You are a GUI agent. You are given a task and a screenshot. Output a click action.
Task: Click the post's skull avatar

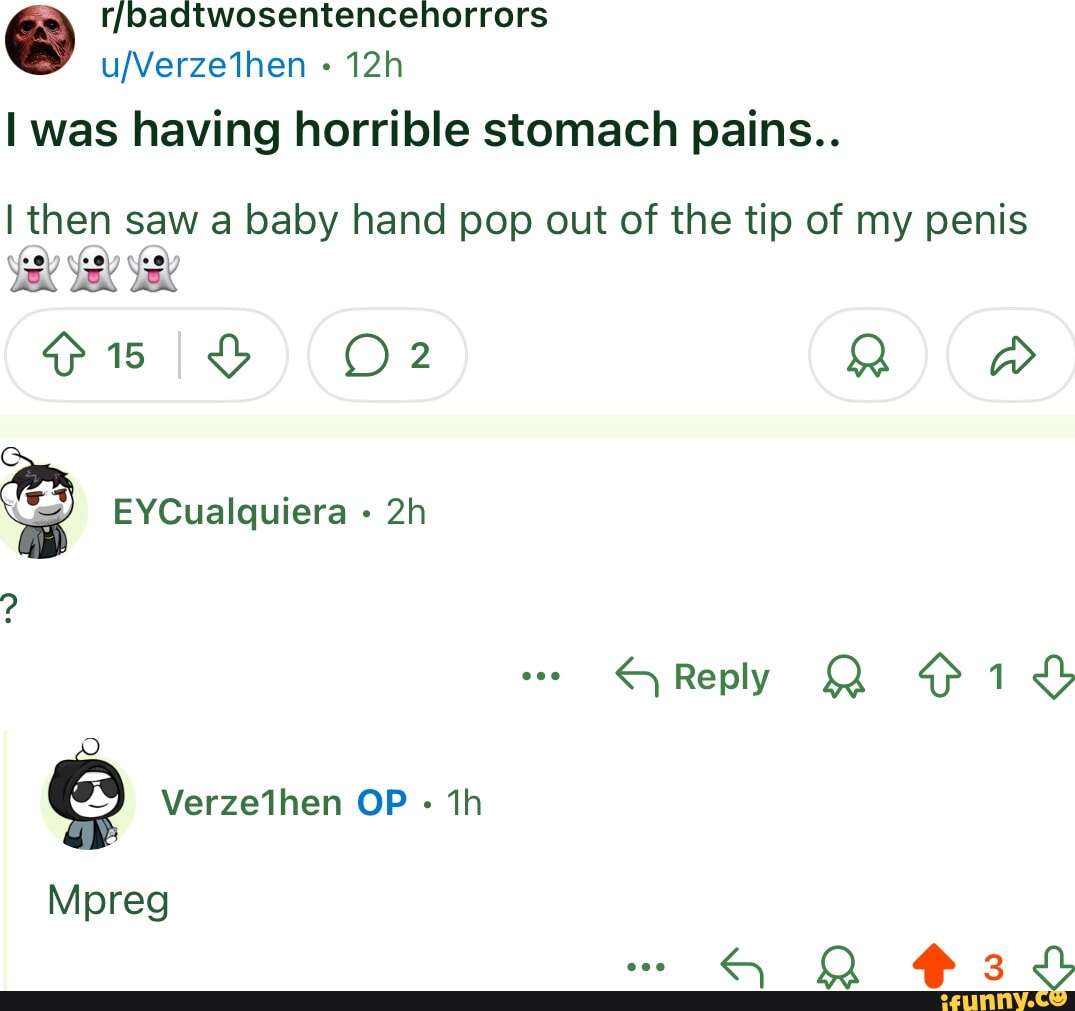40,40
